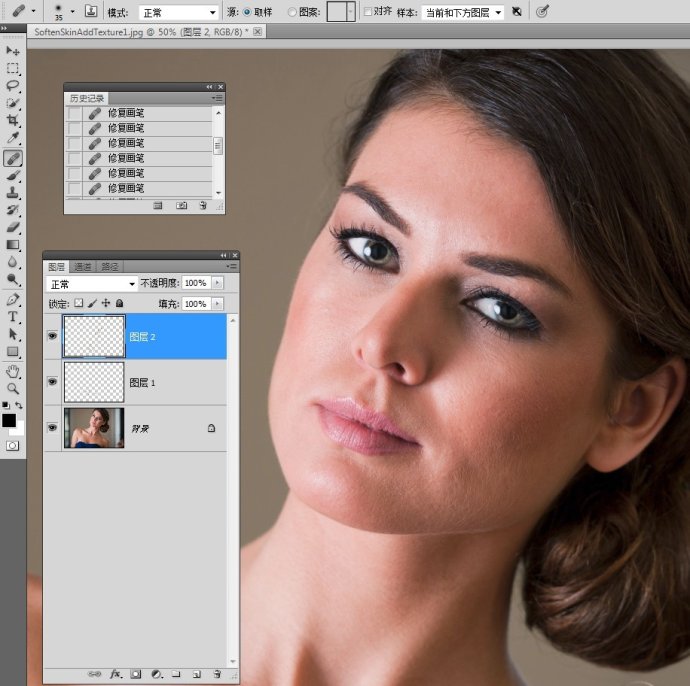Toggle lock all padlock icon
This screenshot has width=690, height=686.
coord(119,303)
